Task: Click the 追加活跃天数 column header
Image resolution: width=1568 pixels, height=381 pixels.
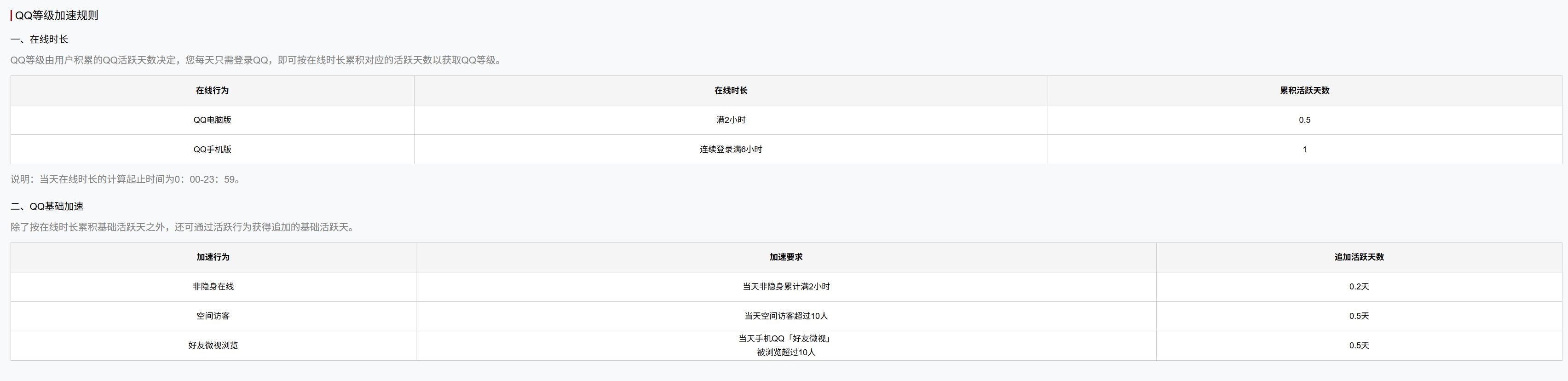Action: coord(1359,257)
